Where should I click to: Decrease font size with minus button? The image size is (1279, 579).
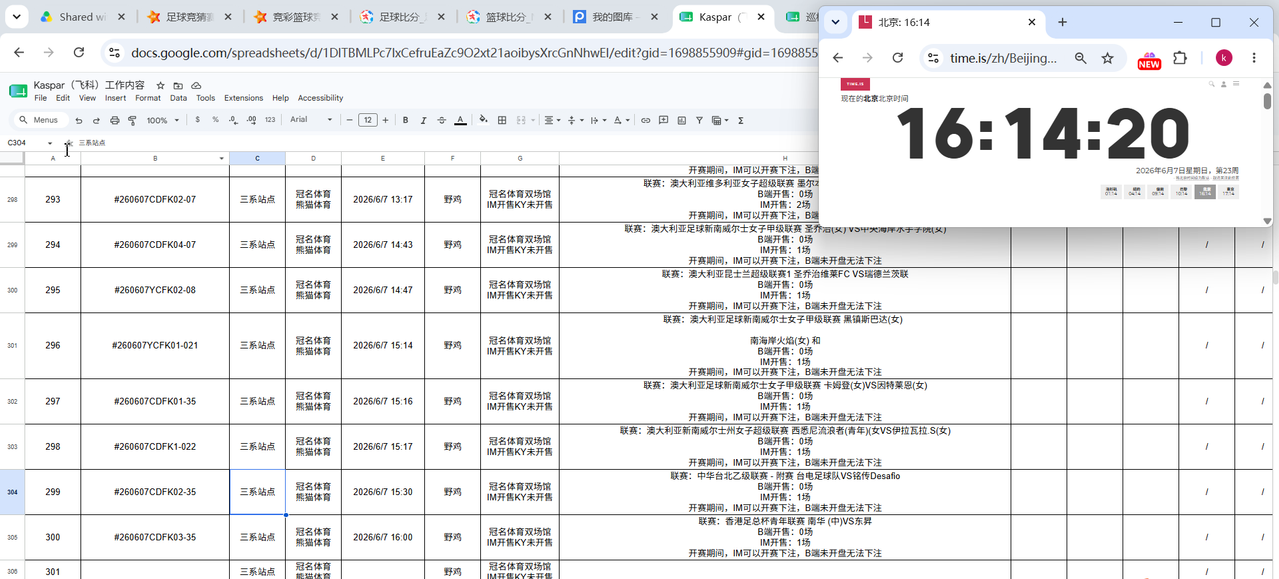pyautogui.click(x=349, y=120)
